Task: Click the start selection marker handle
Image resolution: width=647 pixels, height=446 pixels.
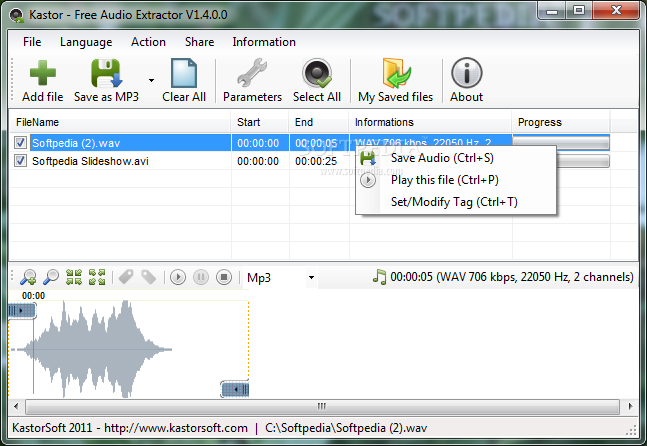Action: point(21,310)
